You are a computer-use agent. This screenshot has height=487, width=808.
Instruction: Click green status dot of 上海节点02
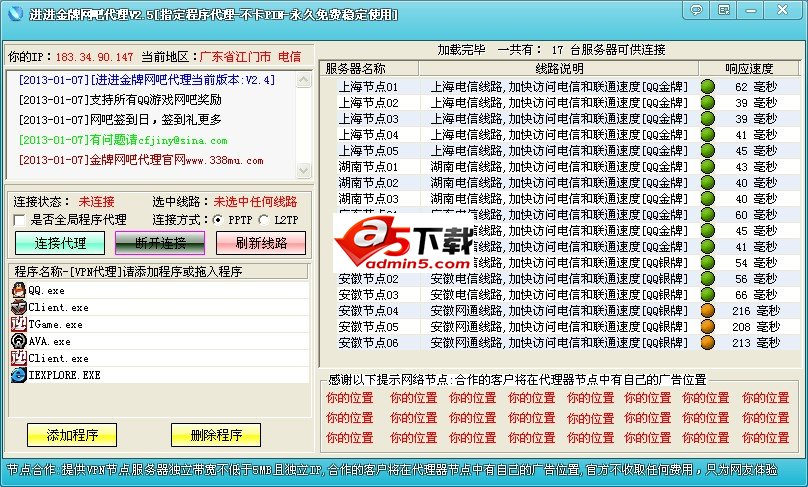click(708, 103)
